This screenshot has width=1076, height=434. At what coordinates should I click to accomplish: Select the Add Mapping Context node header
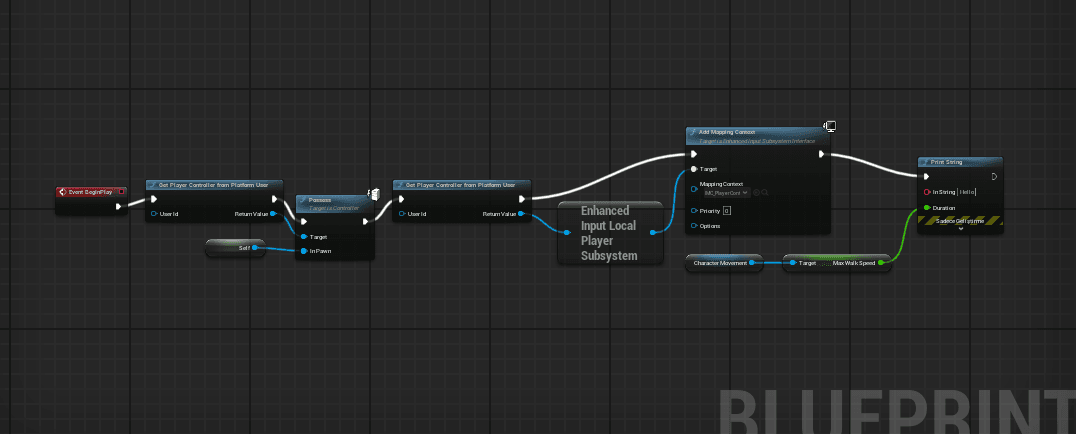point(758,135)
